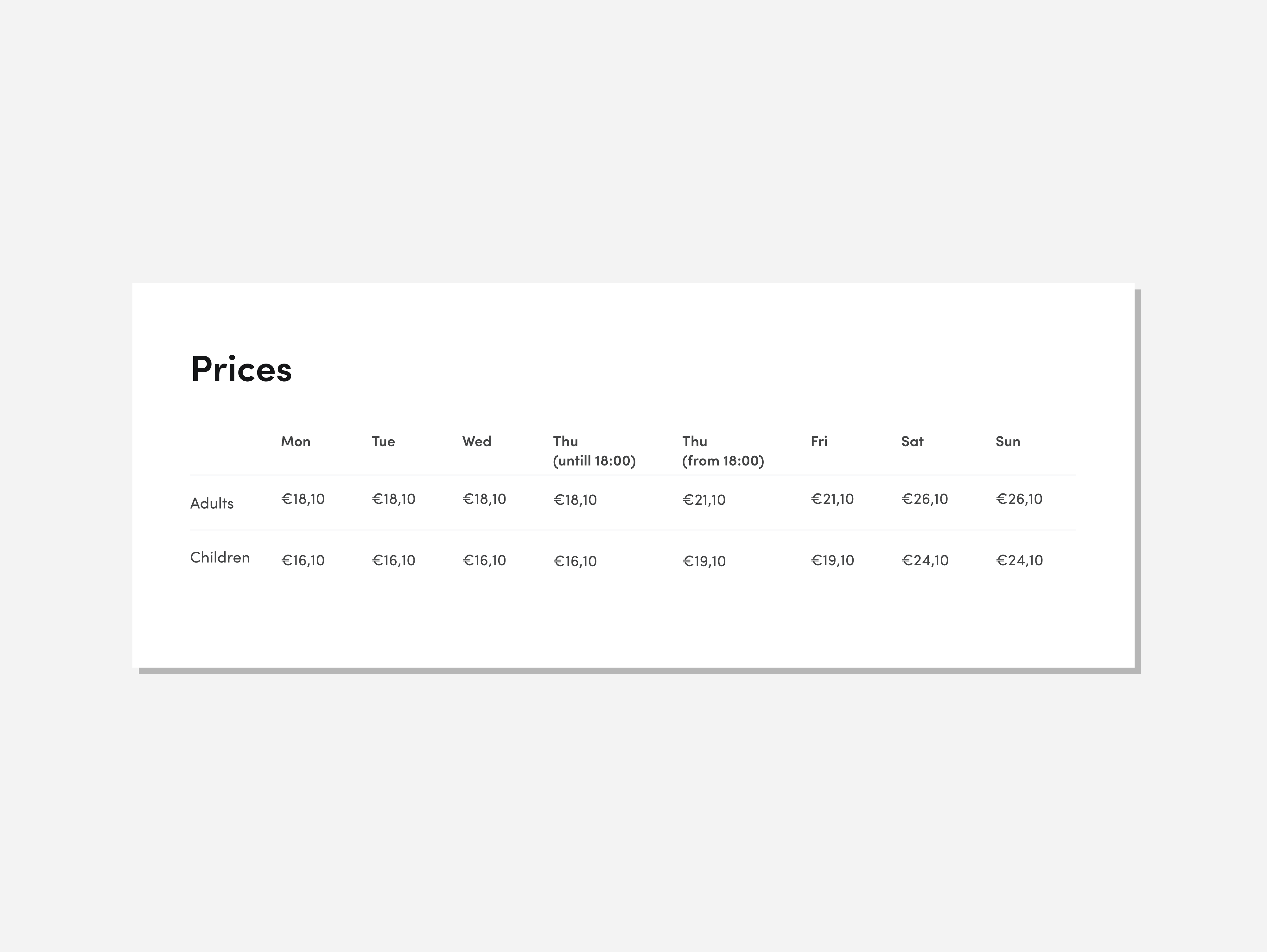Screen dimensions: 1267x952
Task: Select the Mon column header
Action: pos(296,441)
